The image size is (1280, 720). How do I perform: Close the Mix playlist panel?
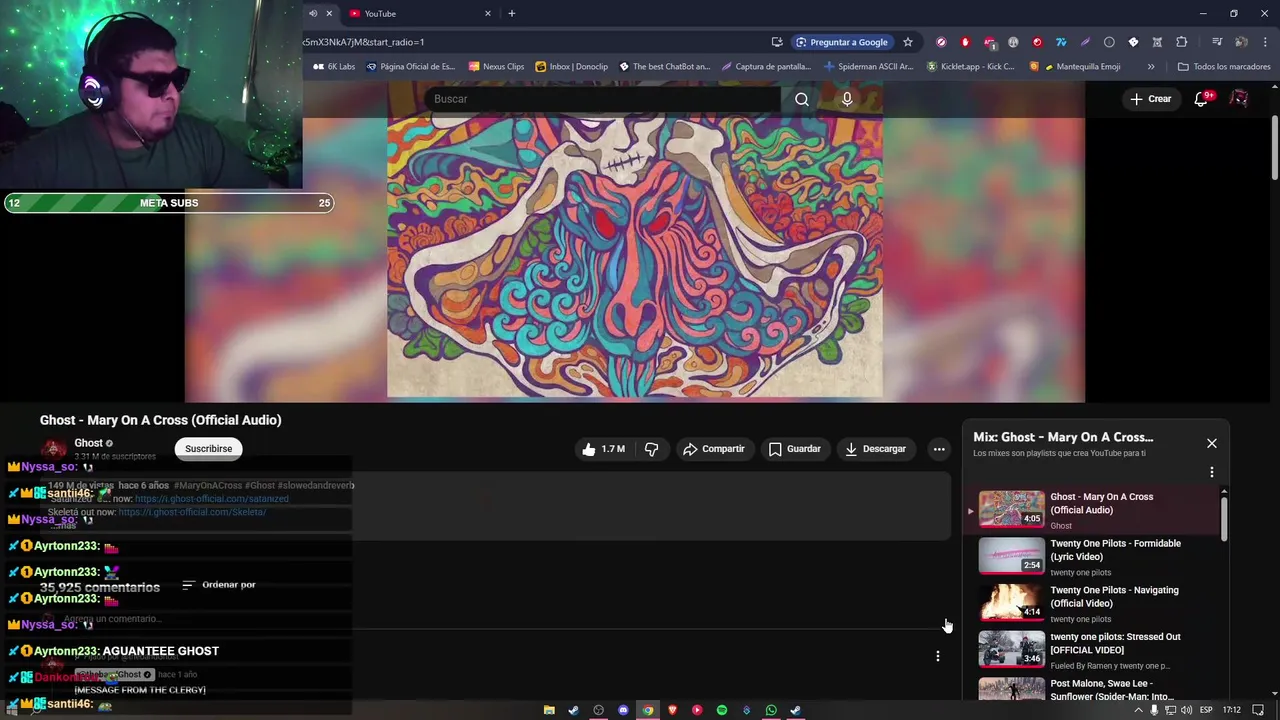coord(1212,443)
